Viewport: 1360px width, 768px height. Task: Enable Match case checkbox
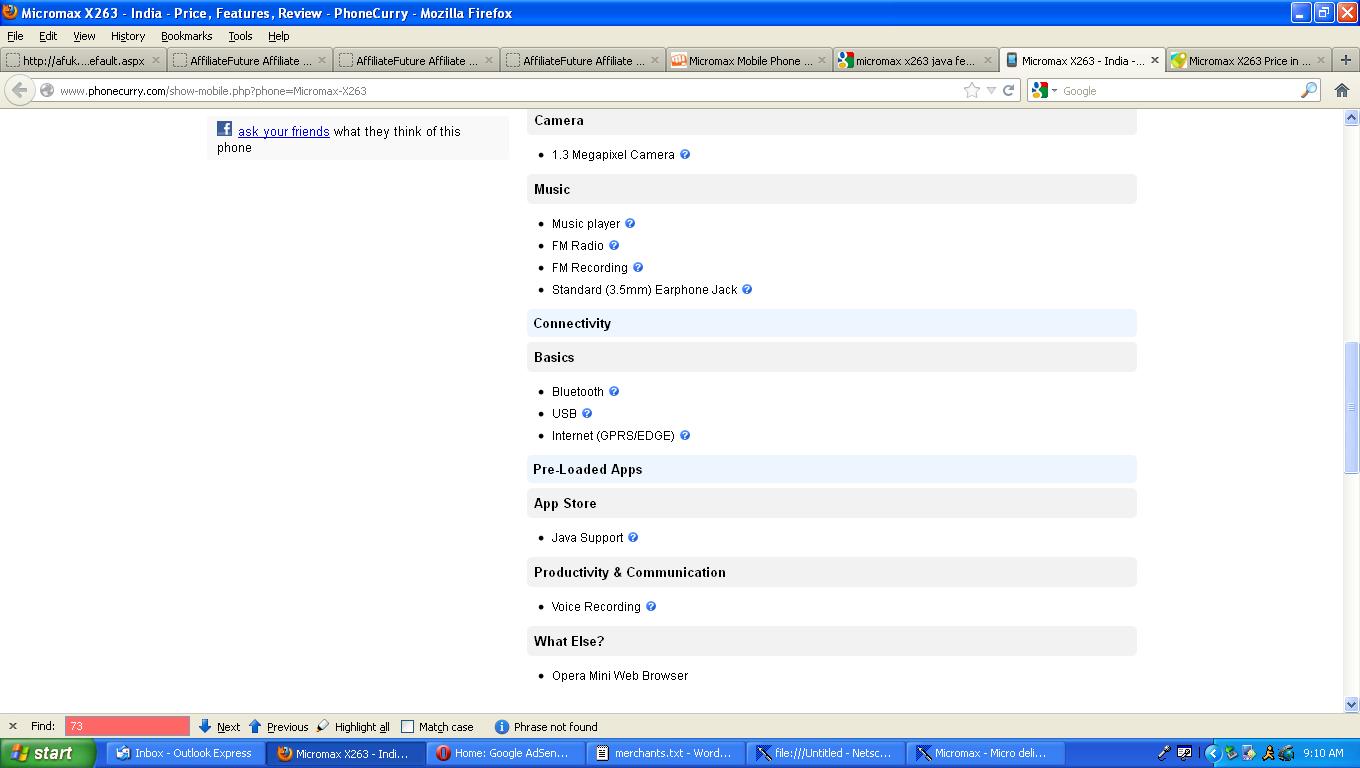408,727
